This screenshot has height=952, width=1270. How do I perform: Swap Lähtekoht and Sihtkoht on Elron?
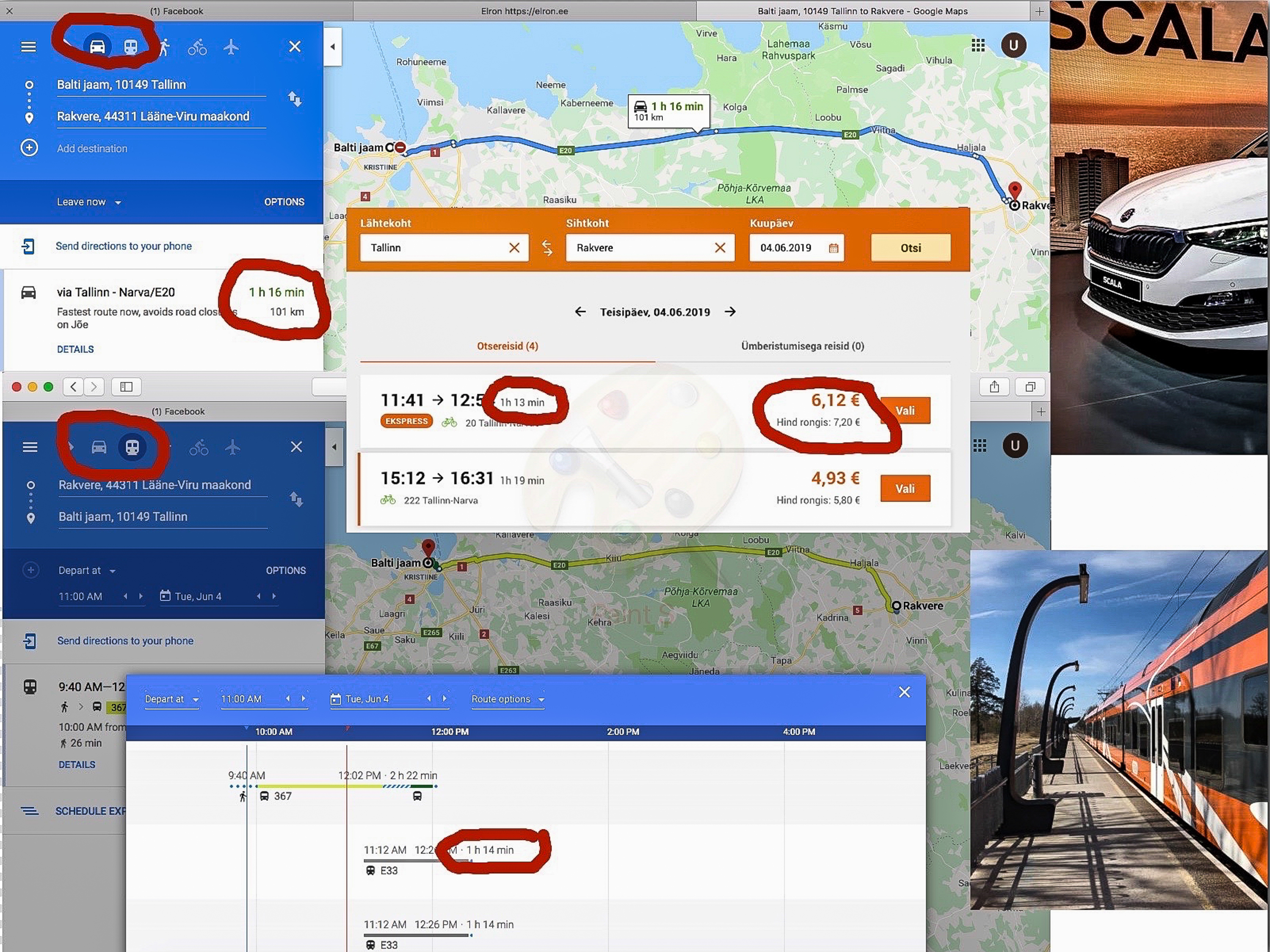click(547, 248)
